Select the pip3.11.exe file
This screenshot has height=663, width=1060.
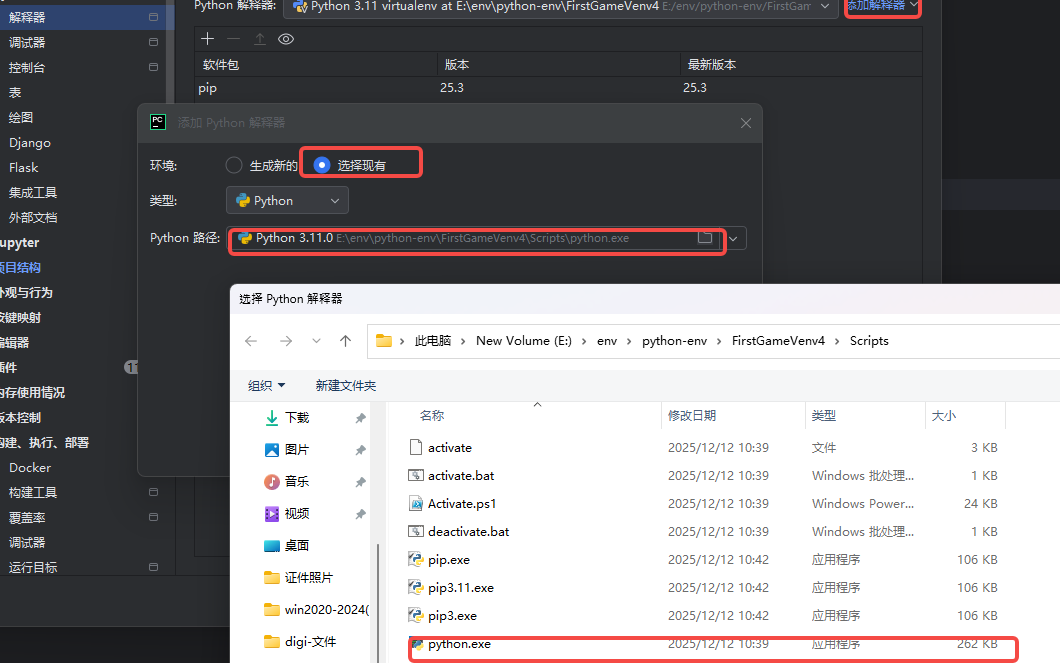pyautogui.click(x=460, y=588)
